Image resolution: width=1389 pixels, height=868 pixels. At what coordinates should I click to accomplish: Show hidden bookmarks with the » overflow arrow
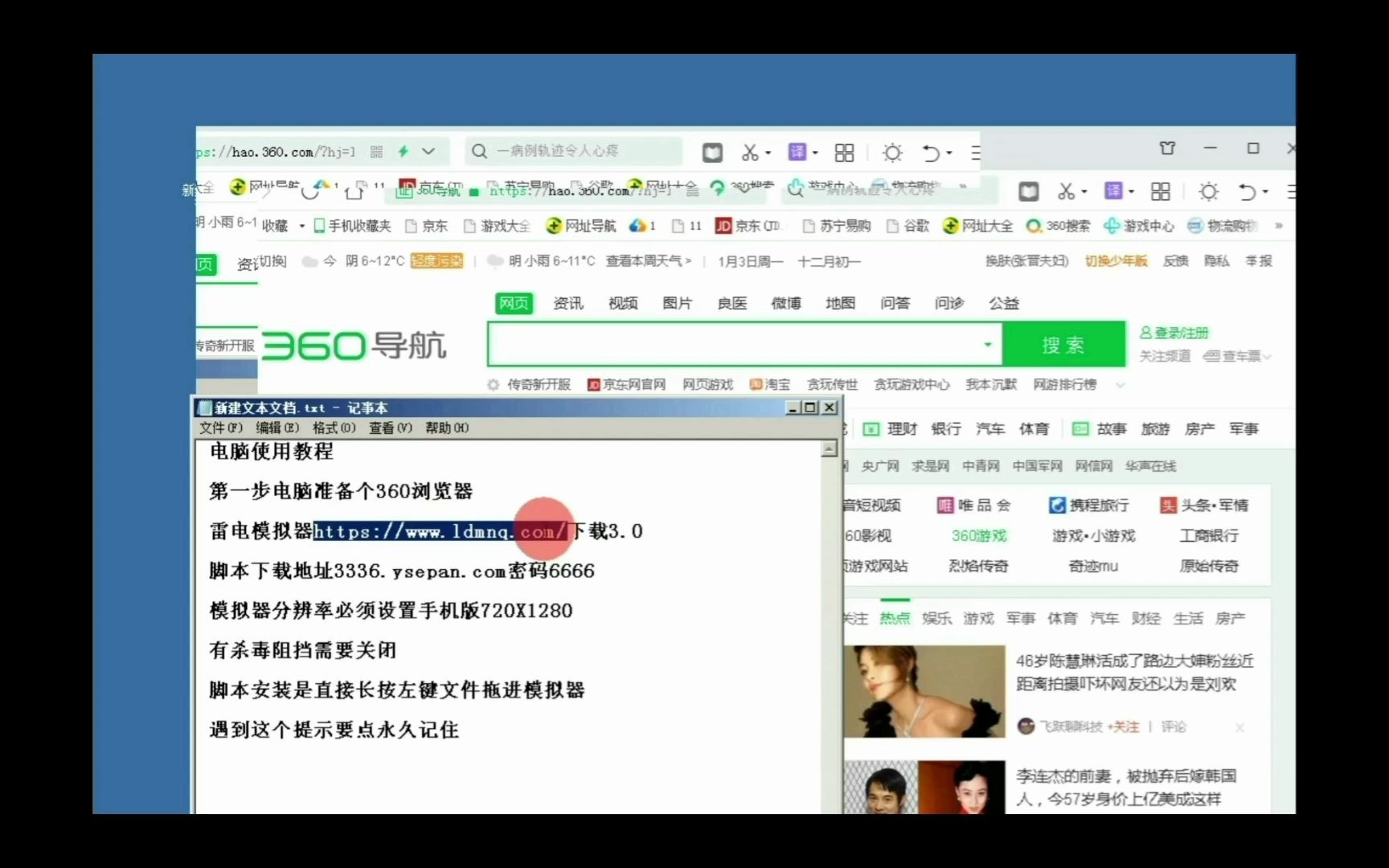tap(1279, 226)
